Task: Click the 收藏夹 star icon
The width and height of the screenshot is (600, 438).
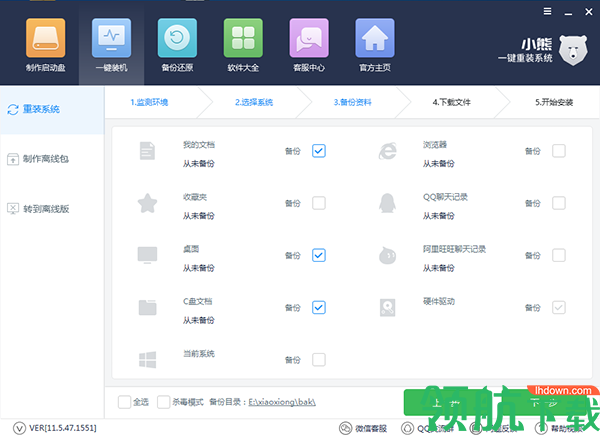Action: pos(147,203)
